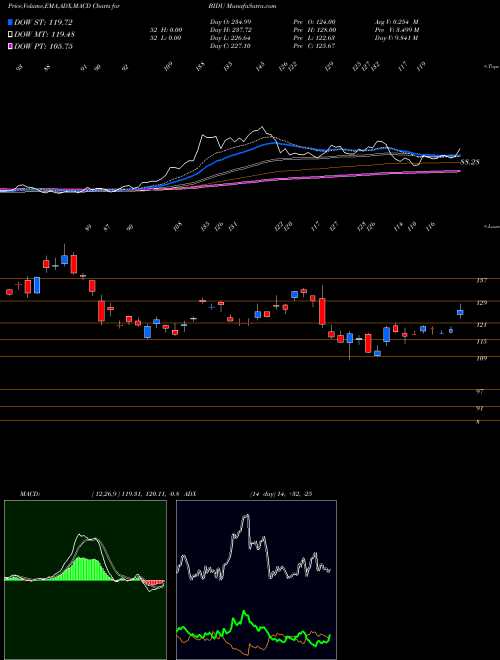Viewport: 500px width, 660px height.
Task: Click the 97 price level label
Action: click(x=479, y=392)
